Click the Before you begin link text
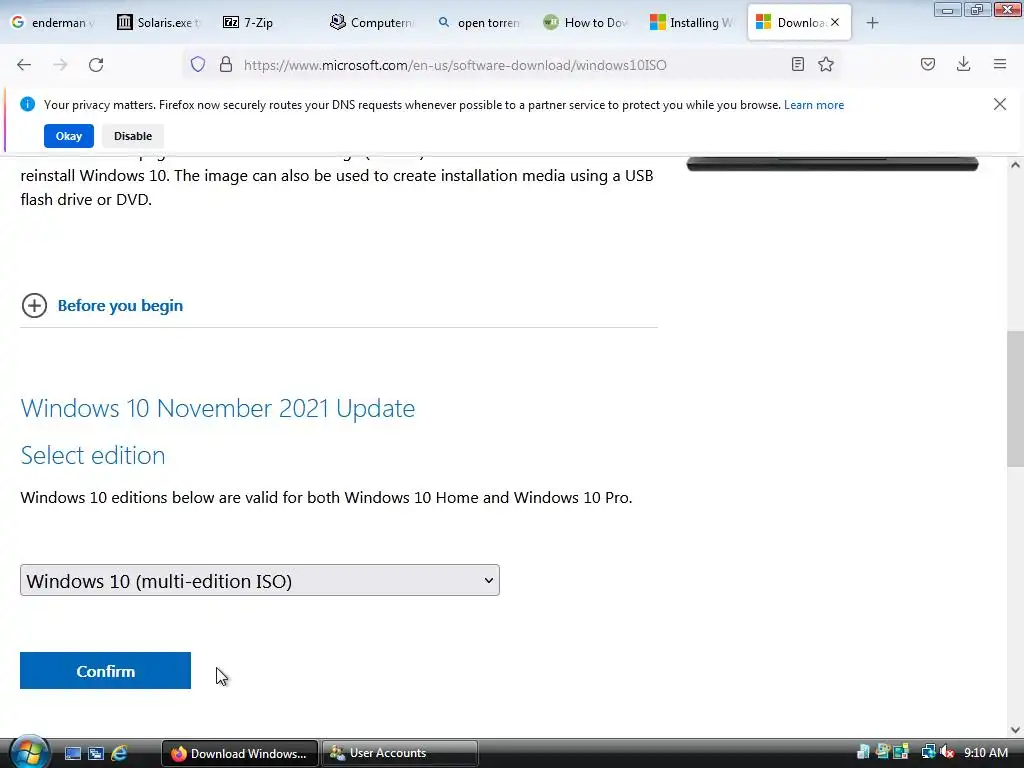This screenshot has height=768, width=1024. click(120, 306)
